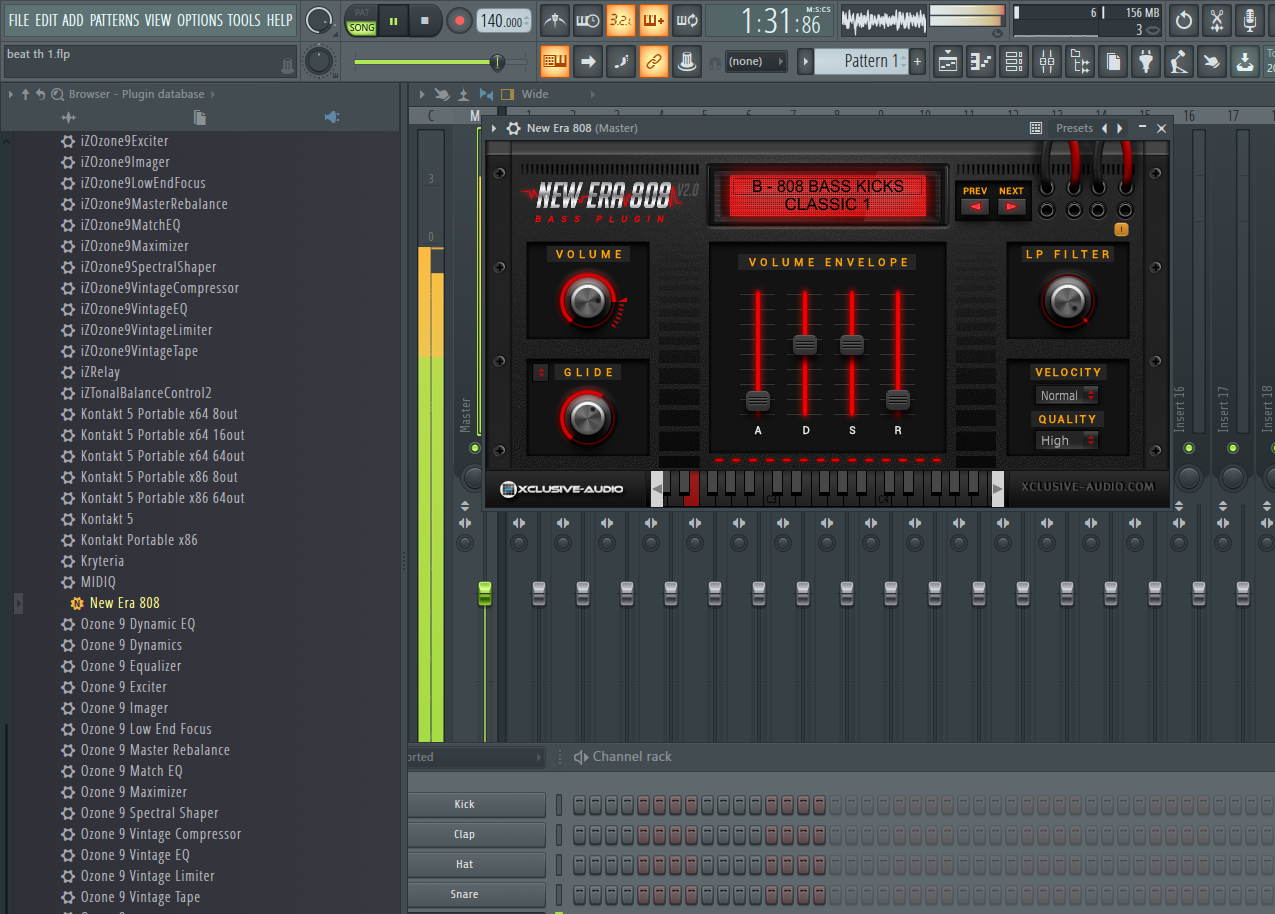Select next preset using right Presets arrow
1275x914 pixels.
1120,128
